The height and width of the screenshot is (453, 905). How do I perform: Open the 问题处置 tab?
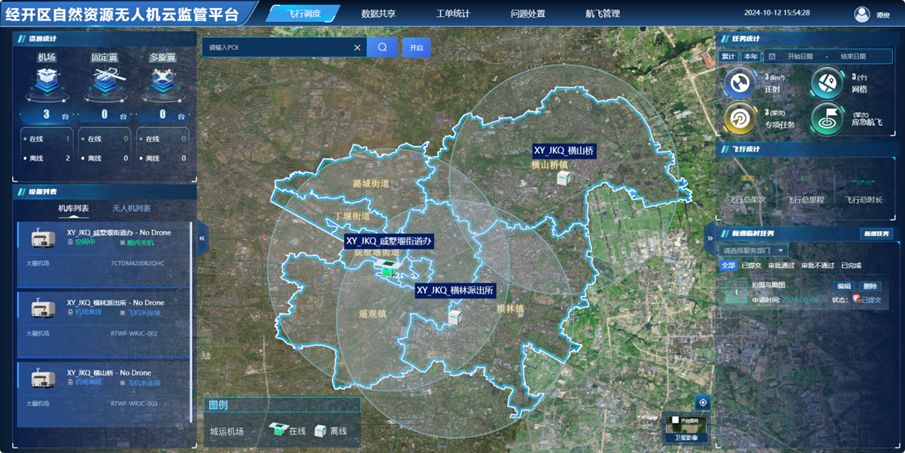[528, 13]
